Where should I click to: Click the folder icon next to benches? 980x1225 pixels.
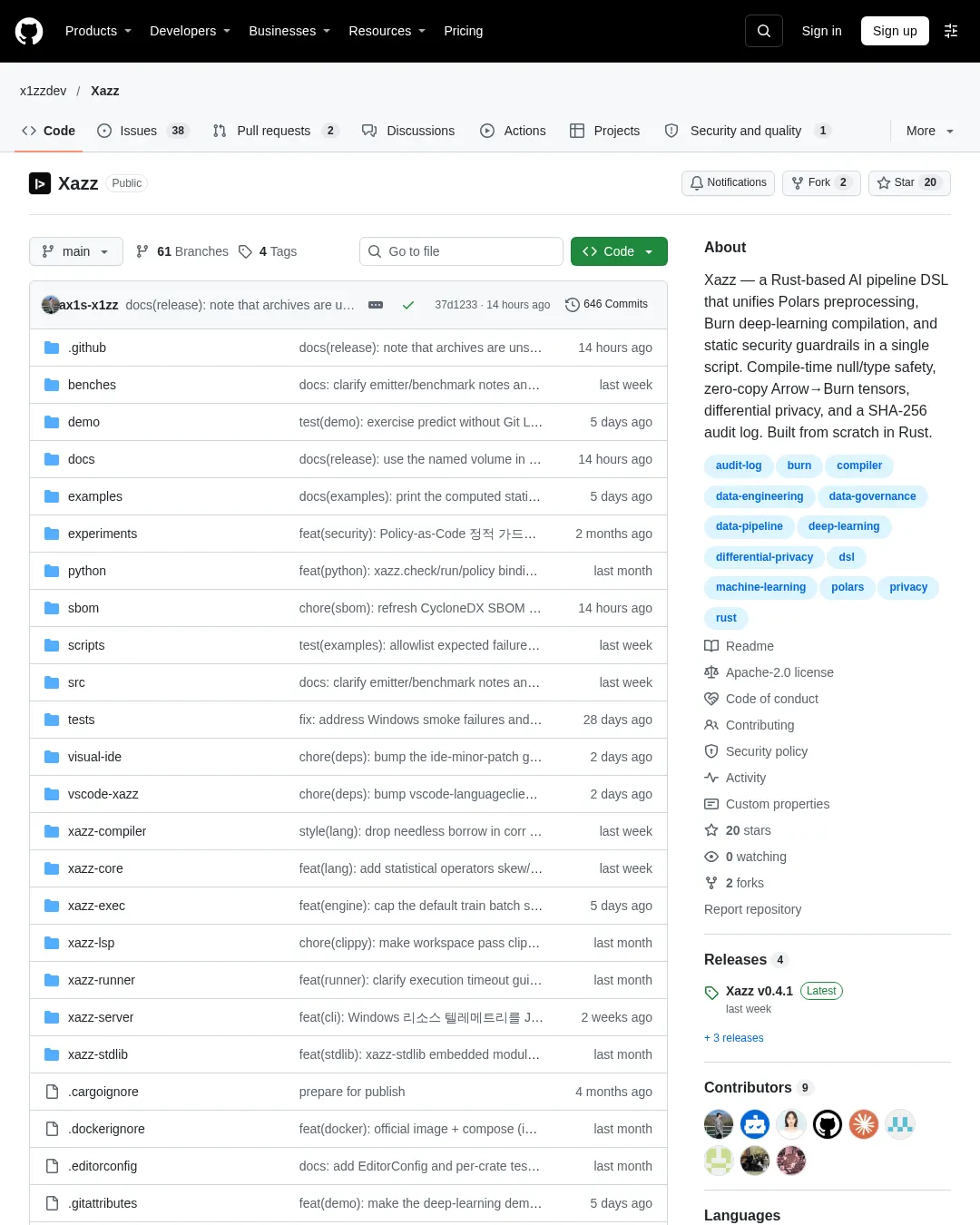(52, 385)
